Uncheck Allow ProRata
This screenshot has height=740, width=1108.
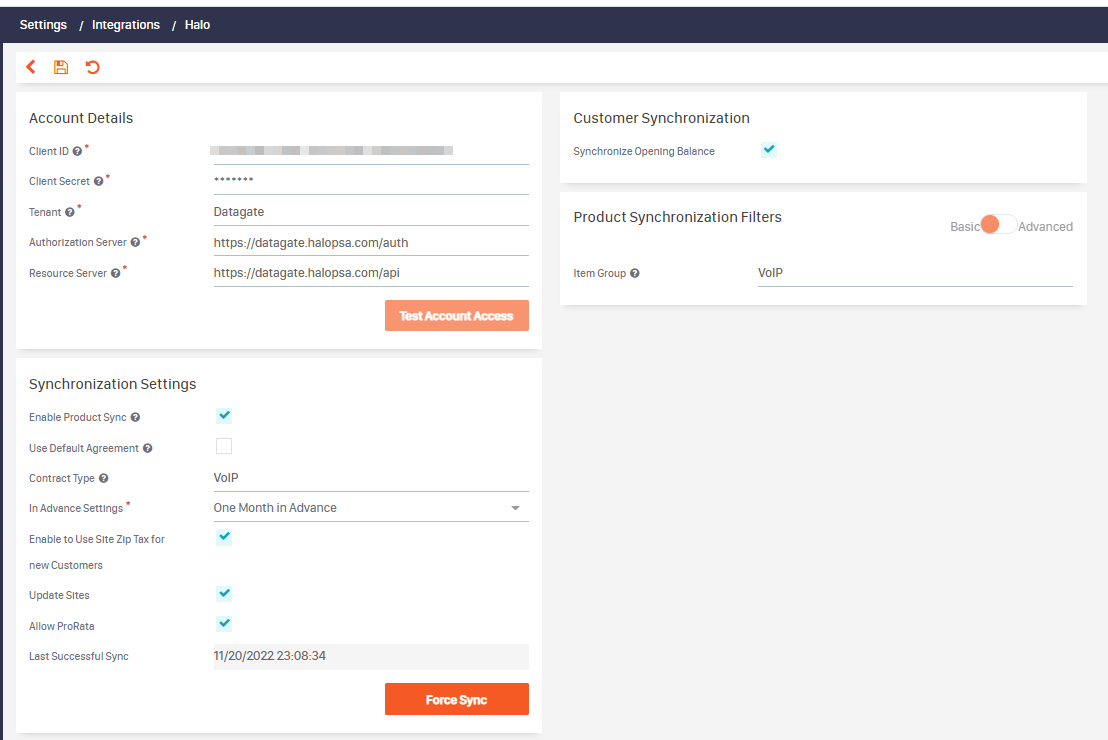tap(224, 623)
